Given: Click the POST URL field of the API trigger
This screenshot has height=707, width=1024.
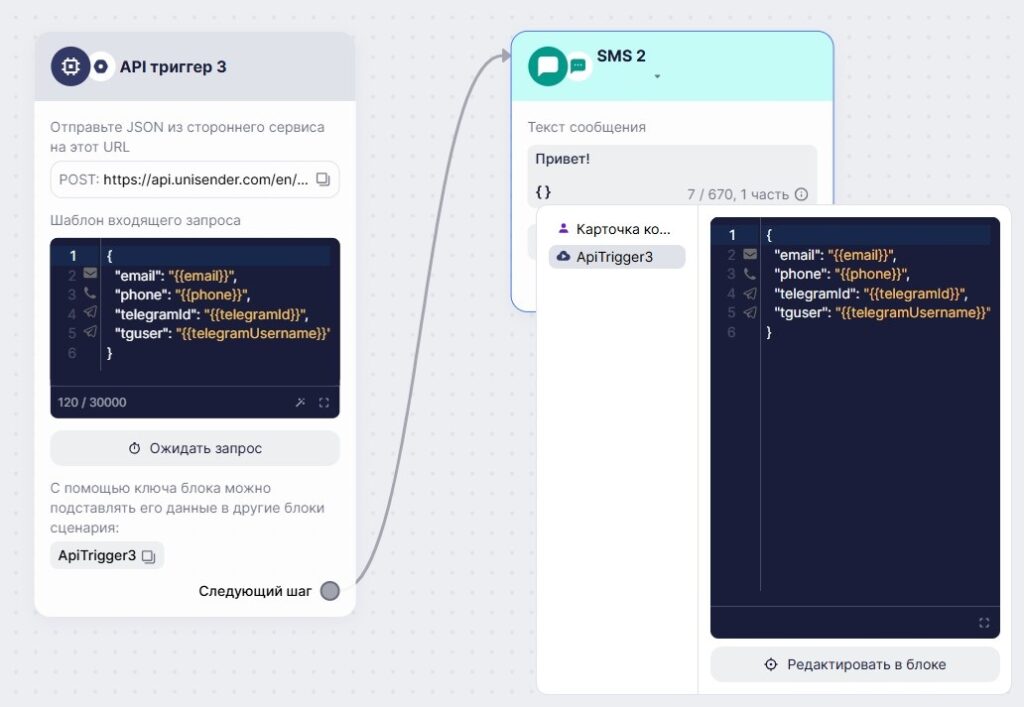Looking at the screenshot, I should (195, 179).
